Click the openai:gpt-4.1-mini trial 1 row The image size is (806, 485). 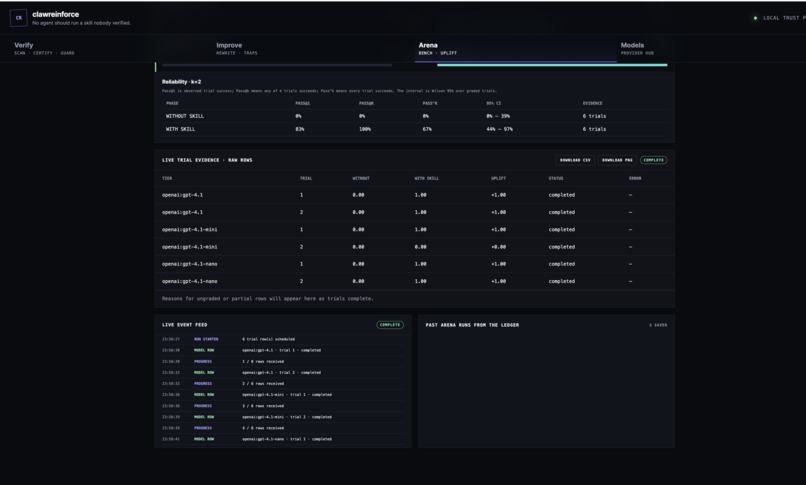click(414, 230)
